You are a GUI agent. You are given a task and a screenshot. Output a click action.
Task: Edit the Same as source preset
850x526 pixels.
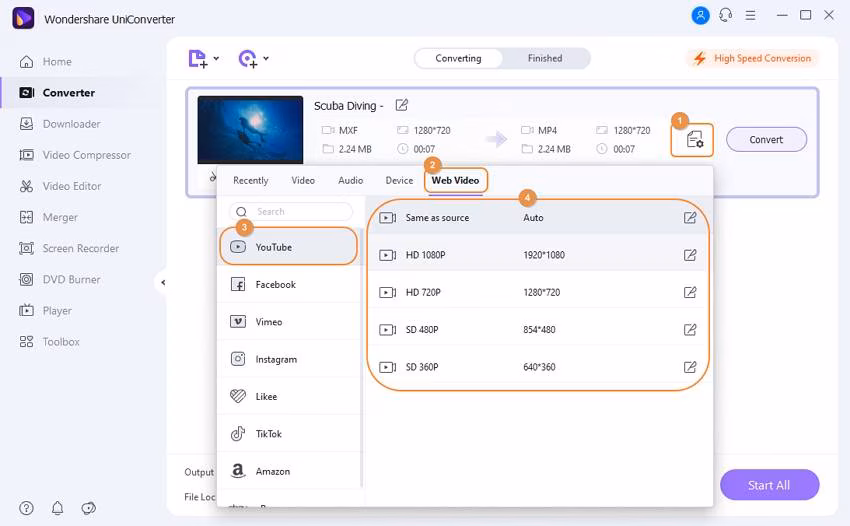[690, 218]
